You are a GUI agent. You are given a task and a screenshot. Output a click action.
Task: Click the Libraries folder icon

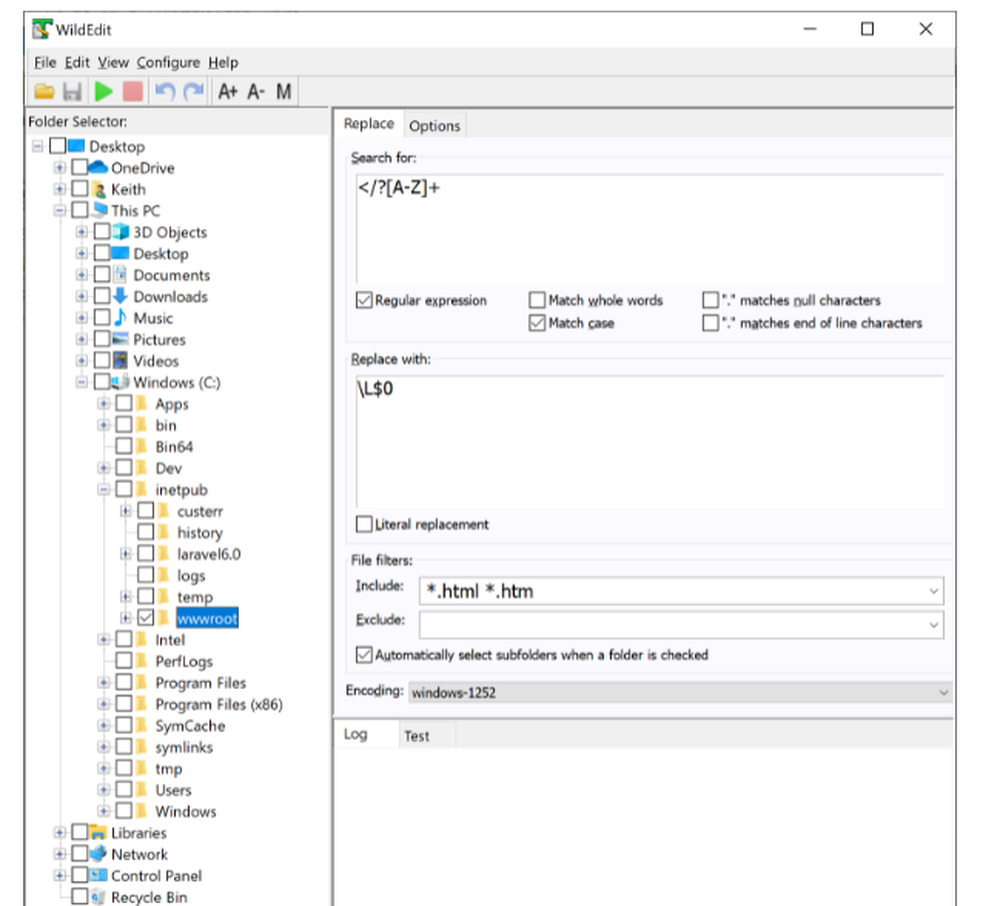pyautogui.click(x=98, y=833)
